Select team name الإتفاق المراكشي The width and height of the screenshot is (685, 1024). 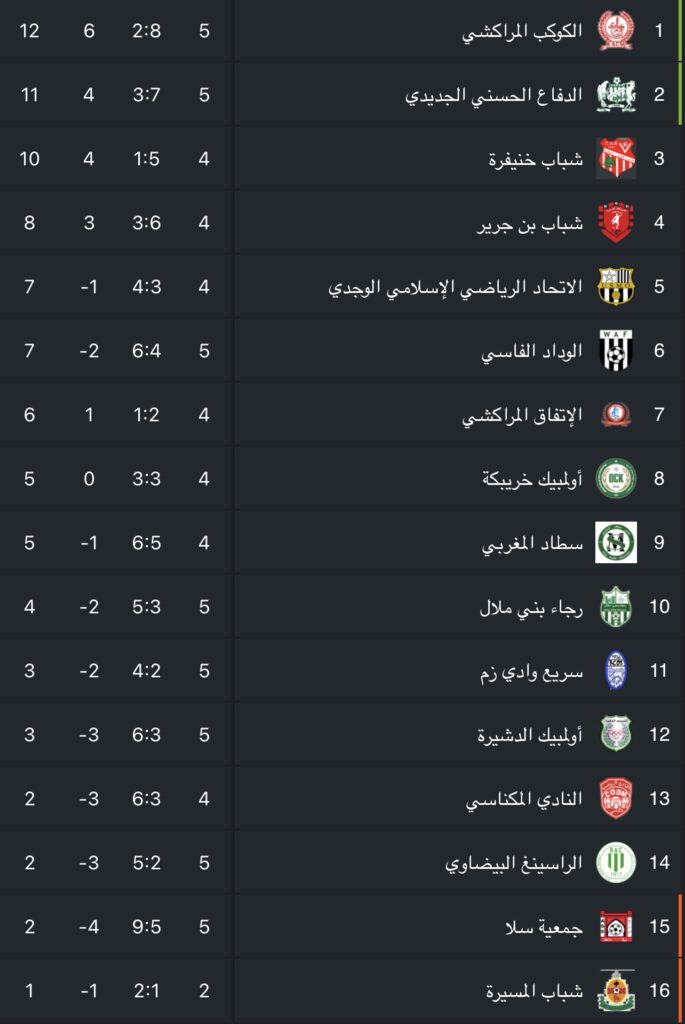(x=522, y=415)
